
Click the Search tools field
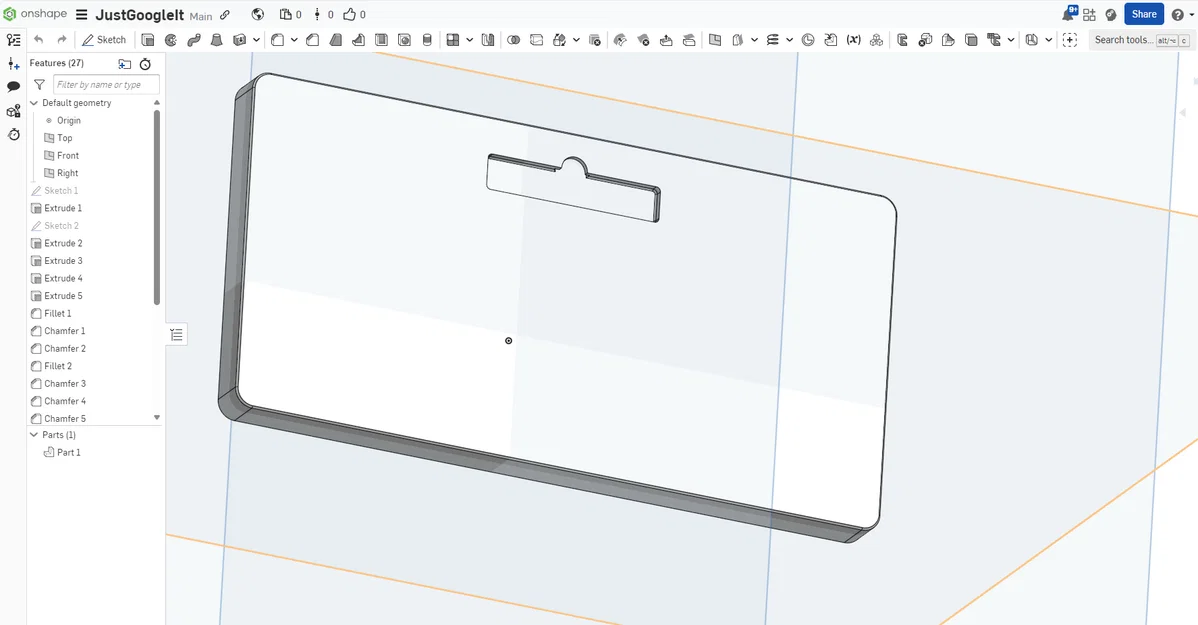tap(1141, 40)
